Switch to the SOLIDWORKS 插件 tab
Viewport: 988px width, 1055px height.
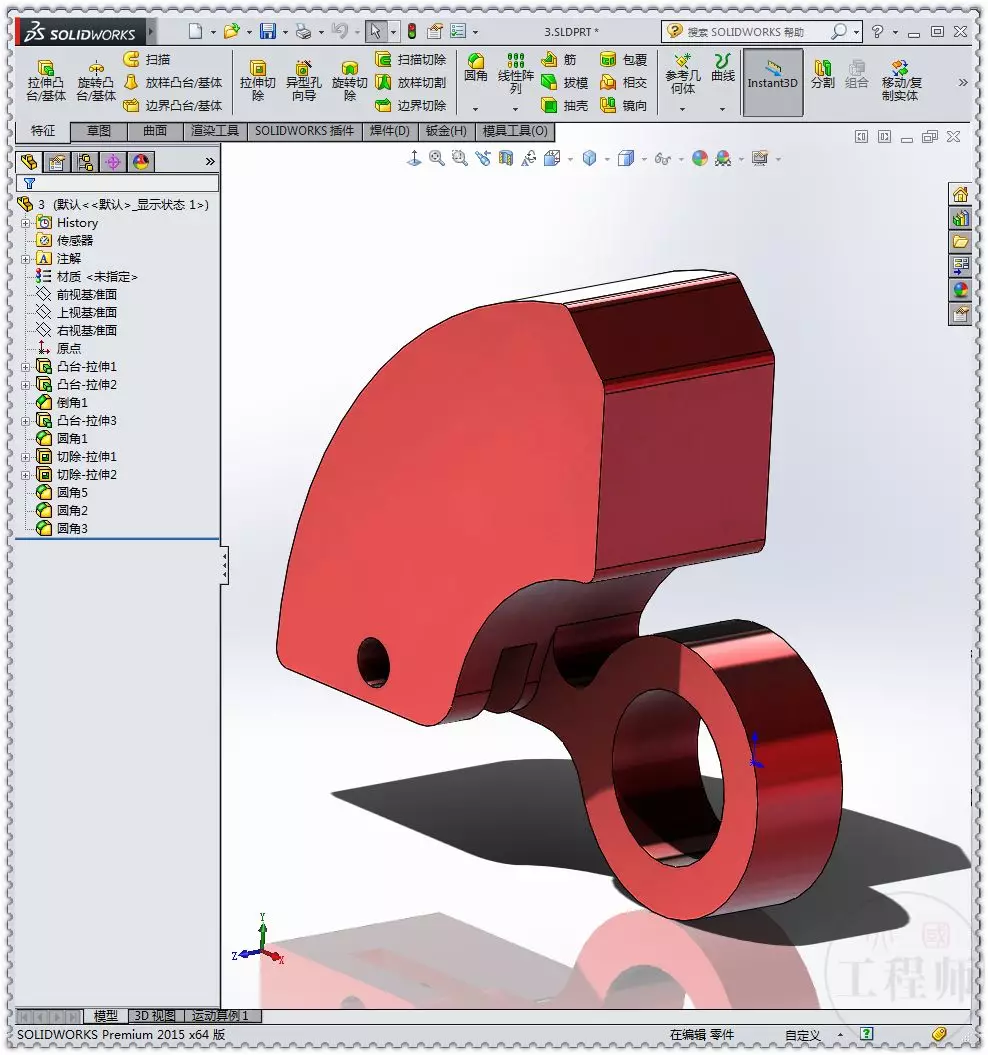click(x=304, y=131)
